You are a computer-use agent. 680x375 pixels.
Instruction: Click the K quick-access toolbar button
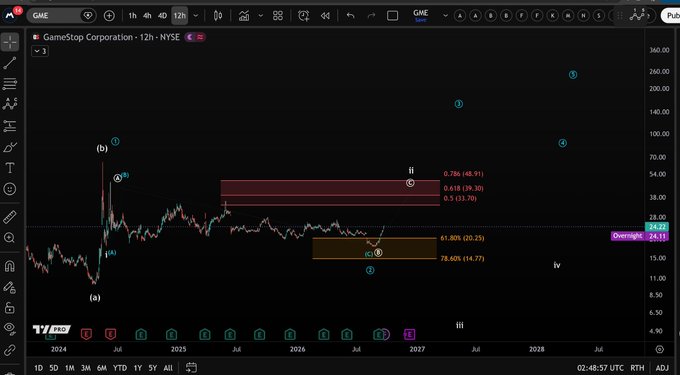pos(552,16)
